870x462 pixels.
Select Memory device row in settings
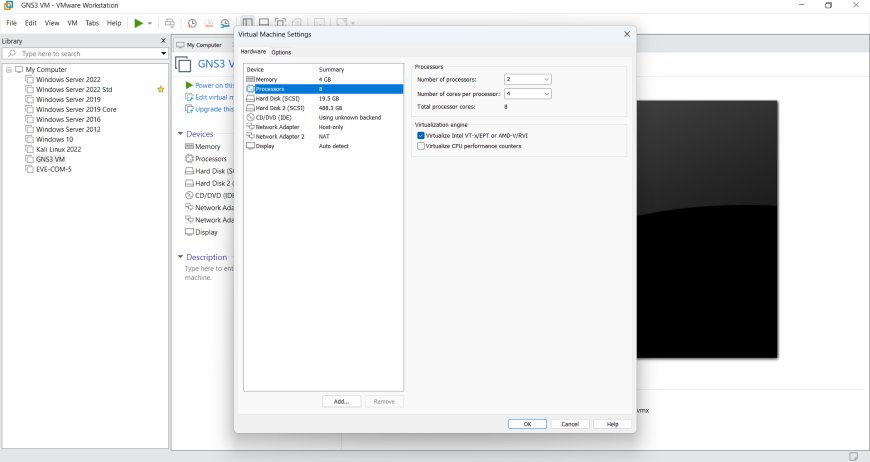pyautogui.click(x=323, y=79)
